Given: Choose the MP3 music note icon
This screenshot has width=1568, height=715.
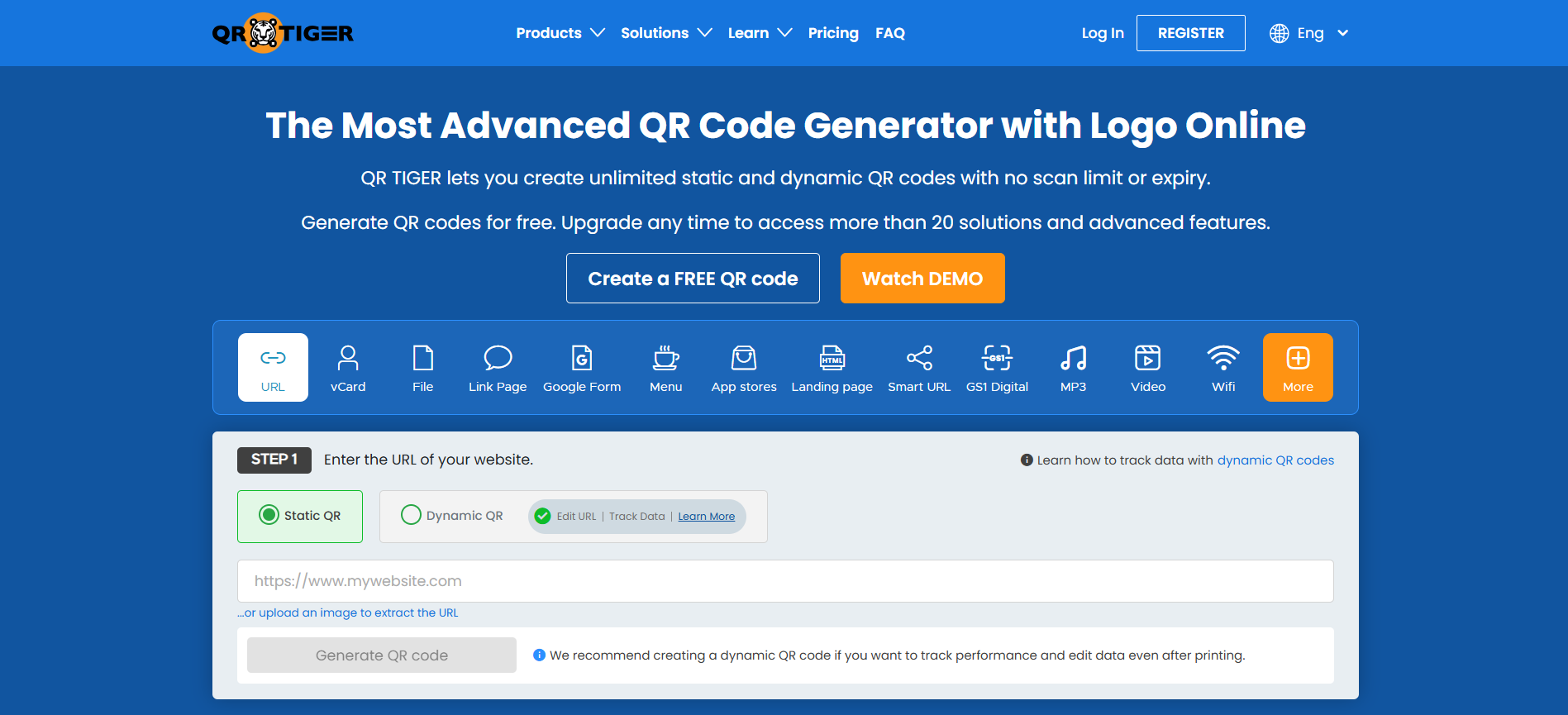Looking at the screenshot, I should point(1073,358).
